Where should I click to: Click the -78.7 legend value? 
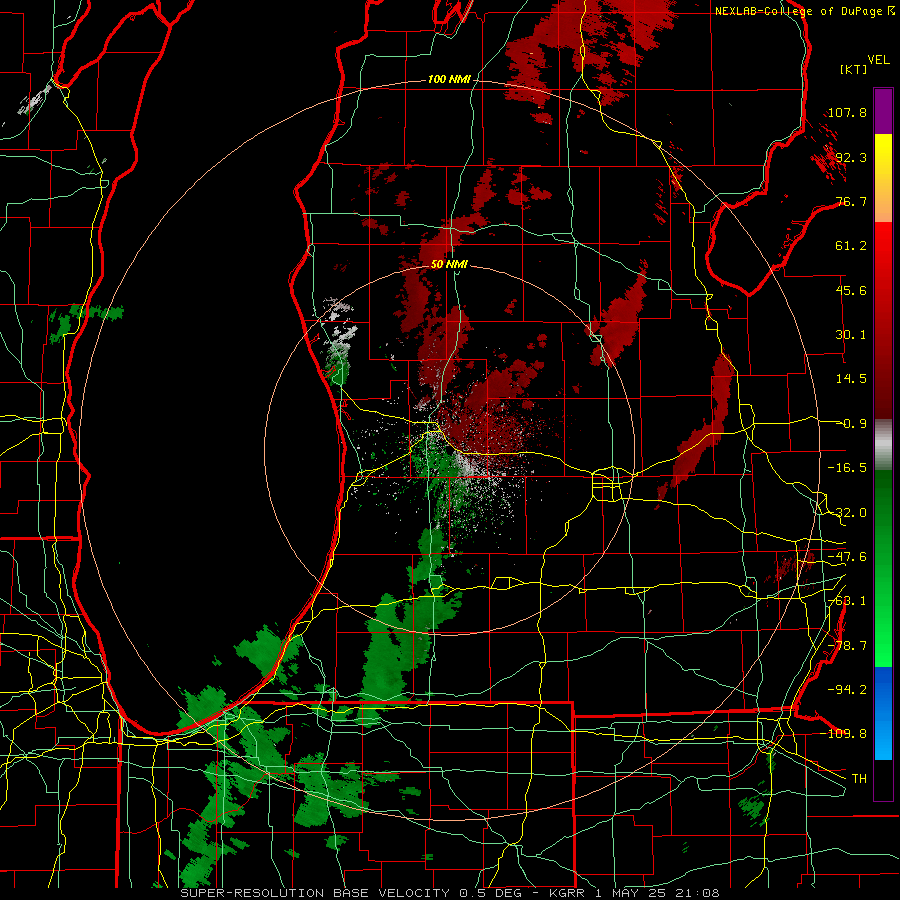(847, 646)
